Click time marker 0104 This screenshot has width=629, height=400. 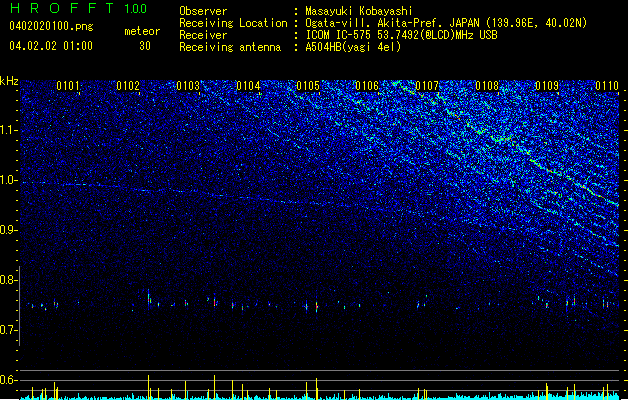pos(248,86)
